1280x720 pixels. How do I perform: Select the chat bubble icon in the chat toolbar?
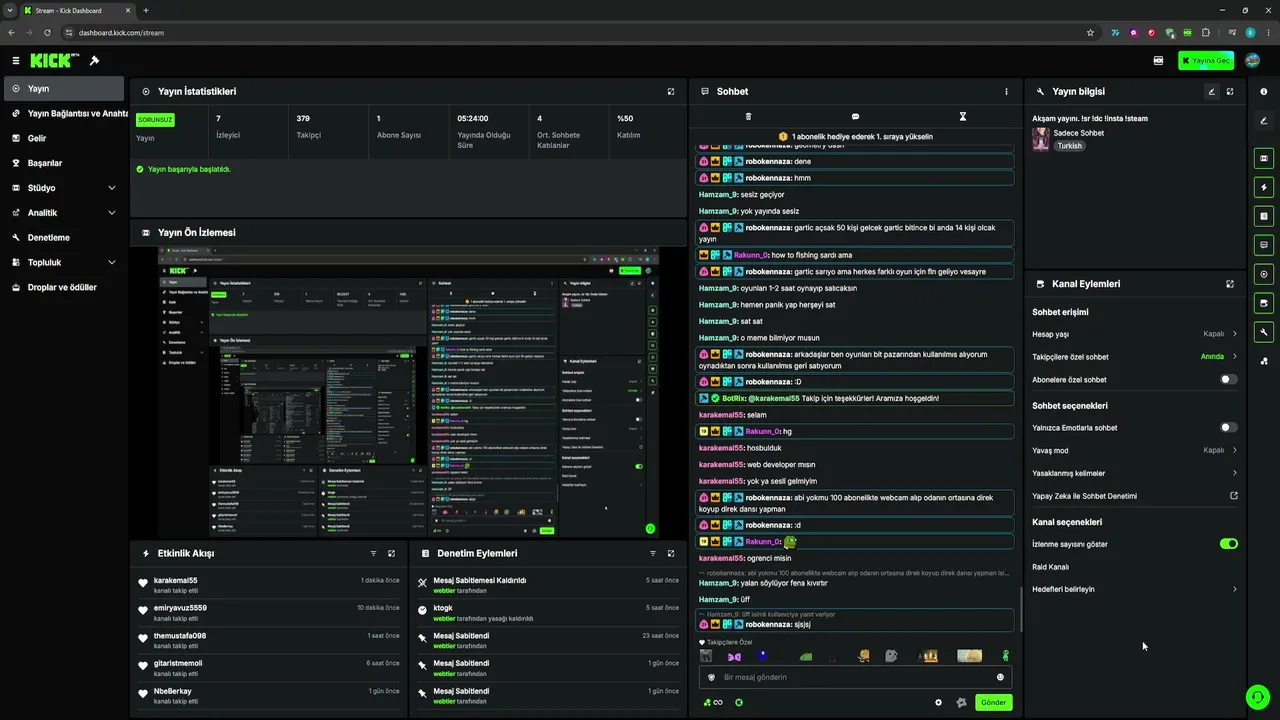pos(855,117)
